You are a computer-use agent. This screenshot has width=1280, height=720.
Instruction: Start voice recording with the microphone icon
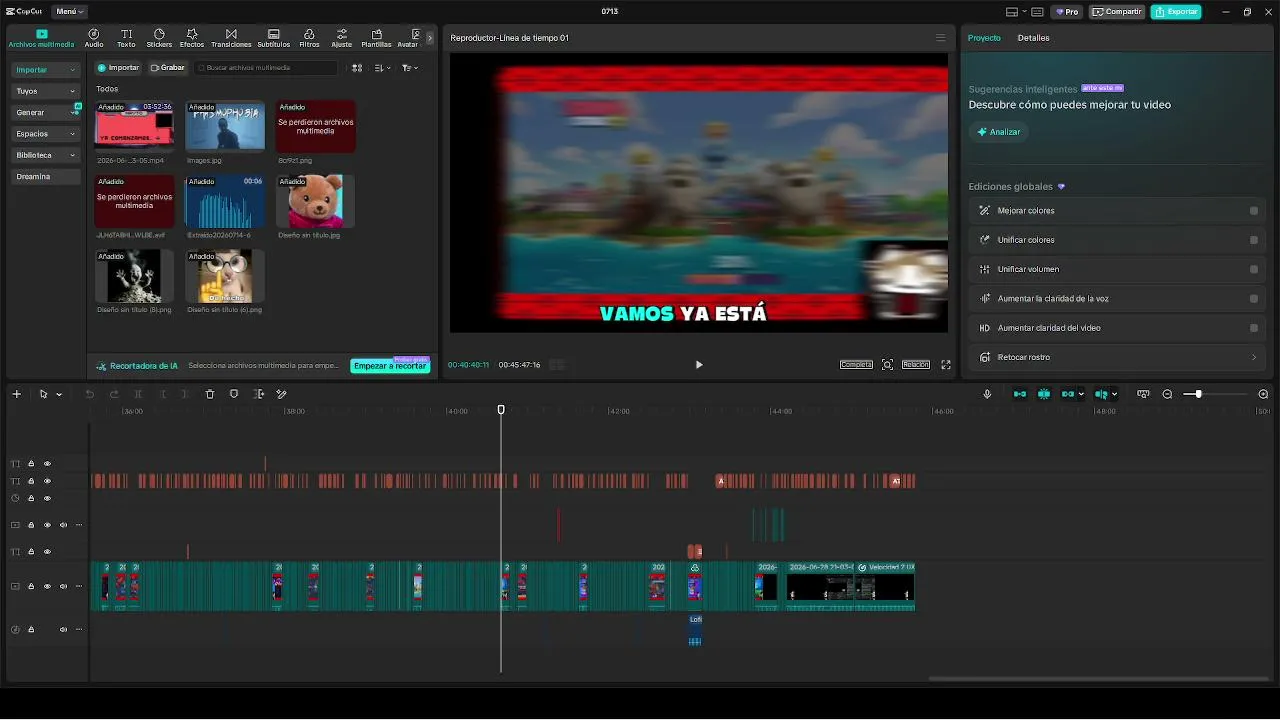[987, 394]
